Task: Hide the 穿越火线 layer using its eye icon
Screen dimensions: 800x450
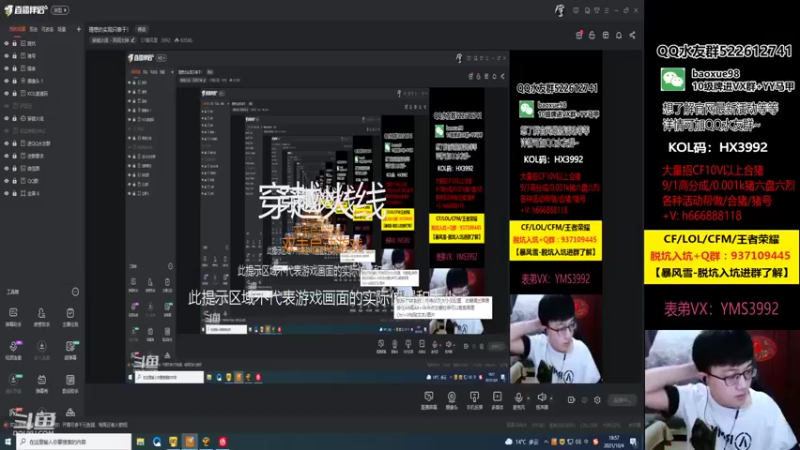Action: coord(7,118)
